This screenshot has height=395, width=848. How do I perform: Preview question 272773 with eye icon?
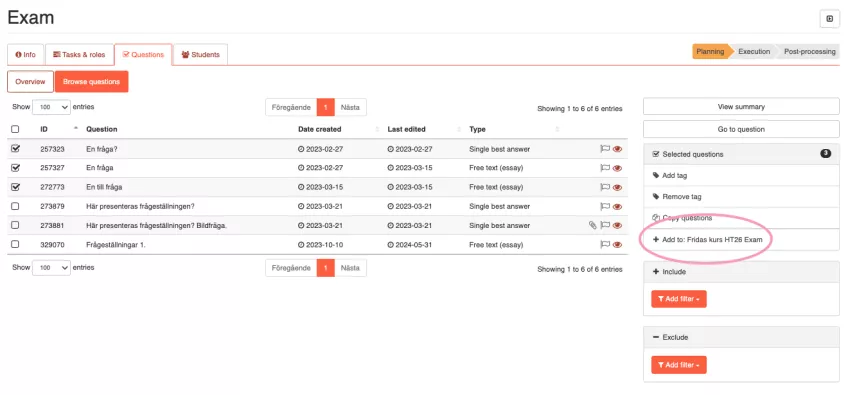click(x=617, y=187)
